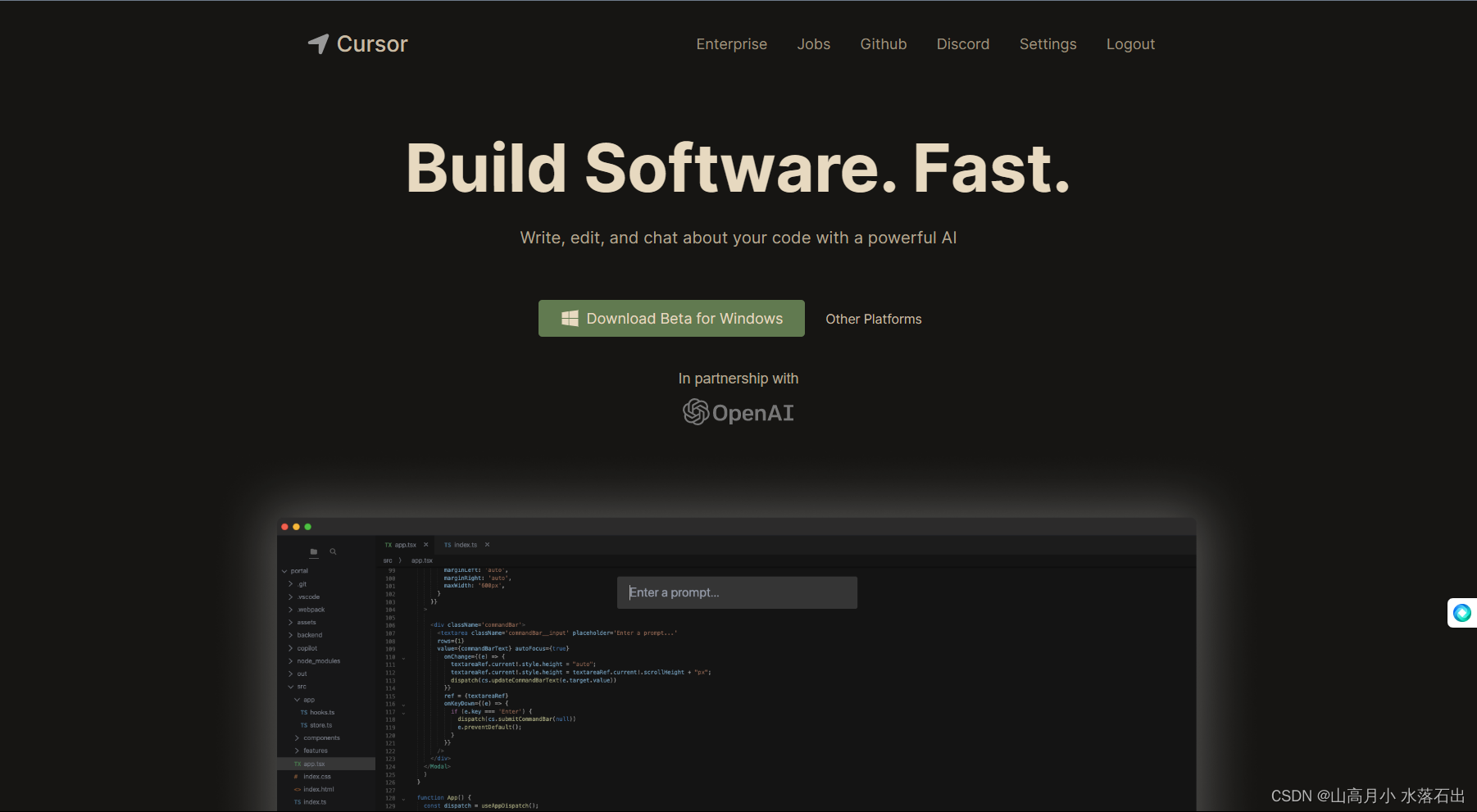Screen dimensions: 1477x812
Task: Collapse the portal root folder chevron
Action: click(284, 571)
